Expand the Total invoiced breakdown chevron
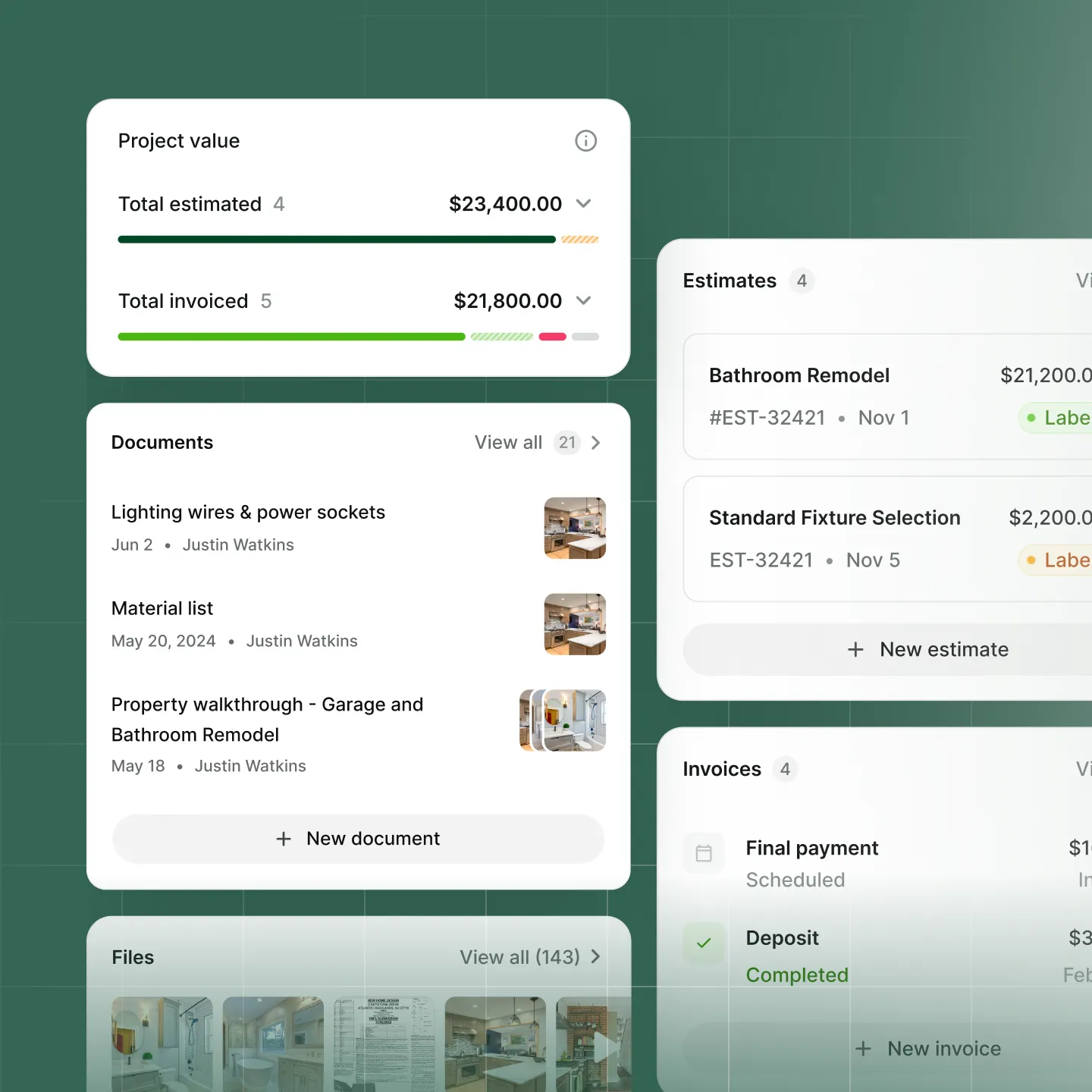Viewport: 1092px width, 1092px height. (x=583, y=301)
